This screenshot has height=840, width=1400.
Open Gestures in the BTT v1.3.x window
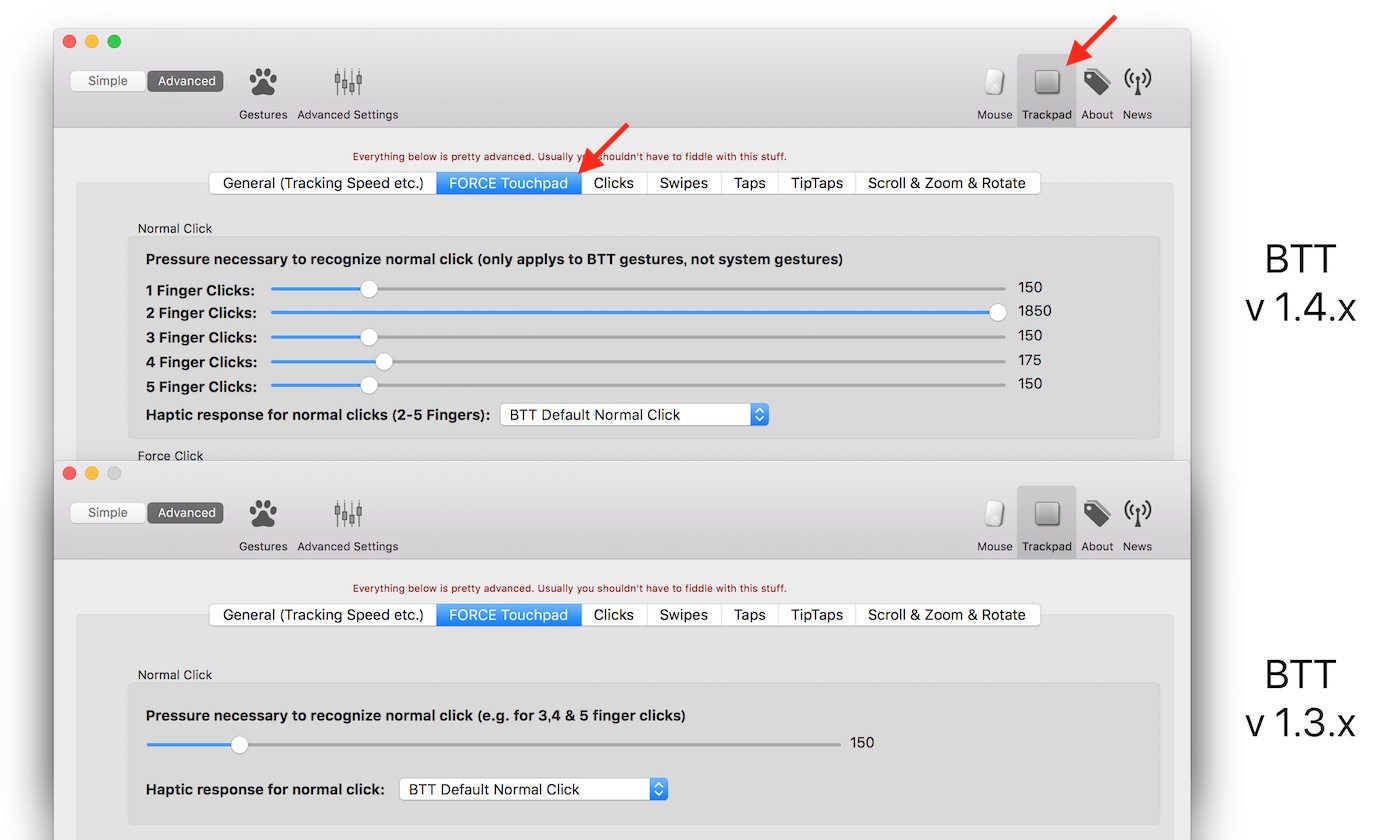263,526
